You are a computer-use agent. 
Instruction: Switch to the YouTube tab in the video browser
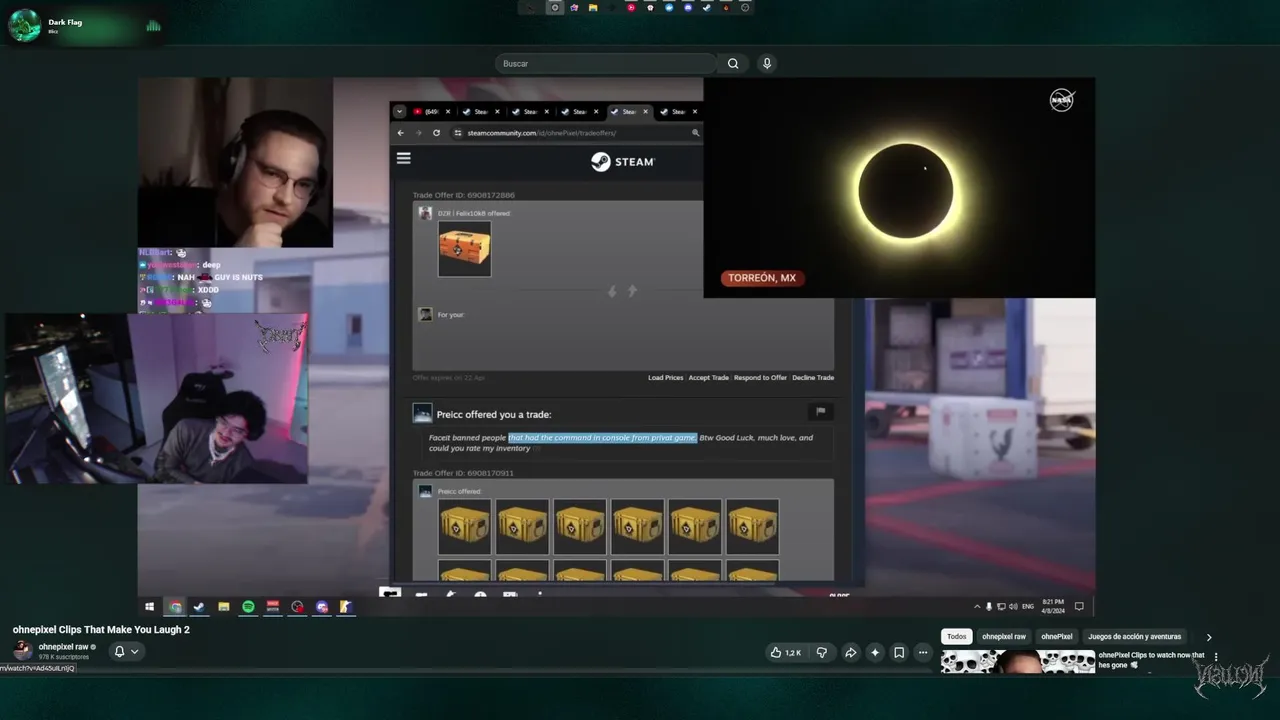click(432, 112)
